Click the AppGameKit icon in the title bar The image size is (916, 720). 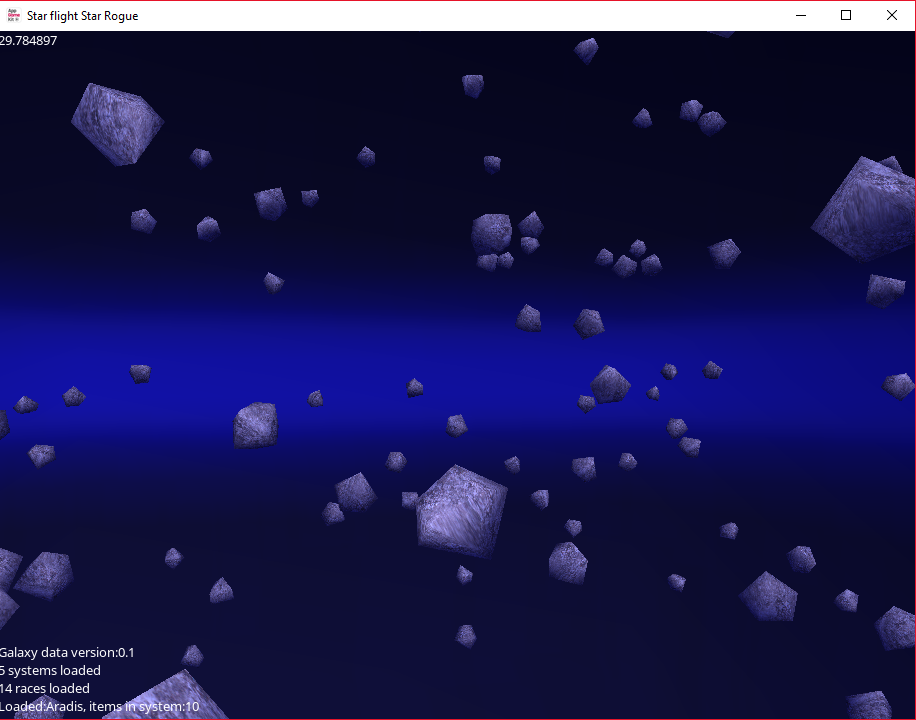pyautogui.click(x=13, y=16)
